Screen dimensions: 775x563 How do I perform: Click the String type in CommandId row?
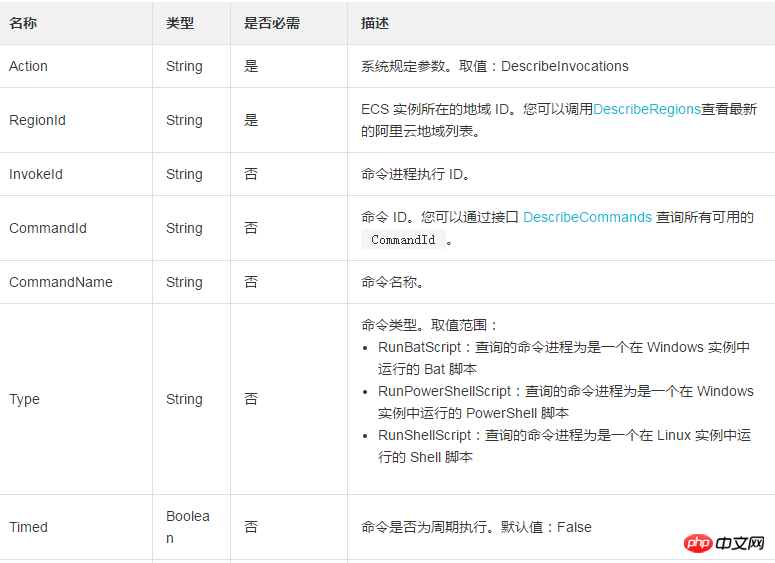point(184,228)
